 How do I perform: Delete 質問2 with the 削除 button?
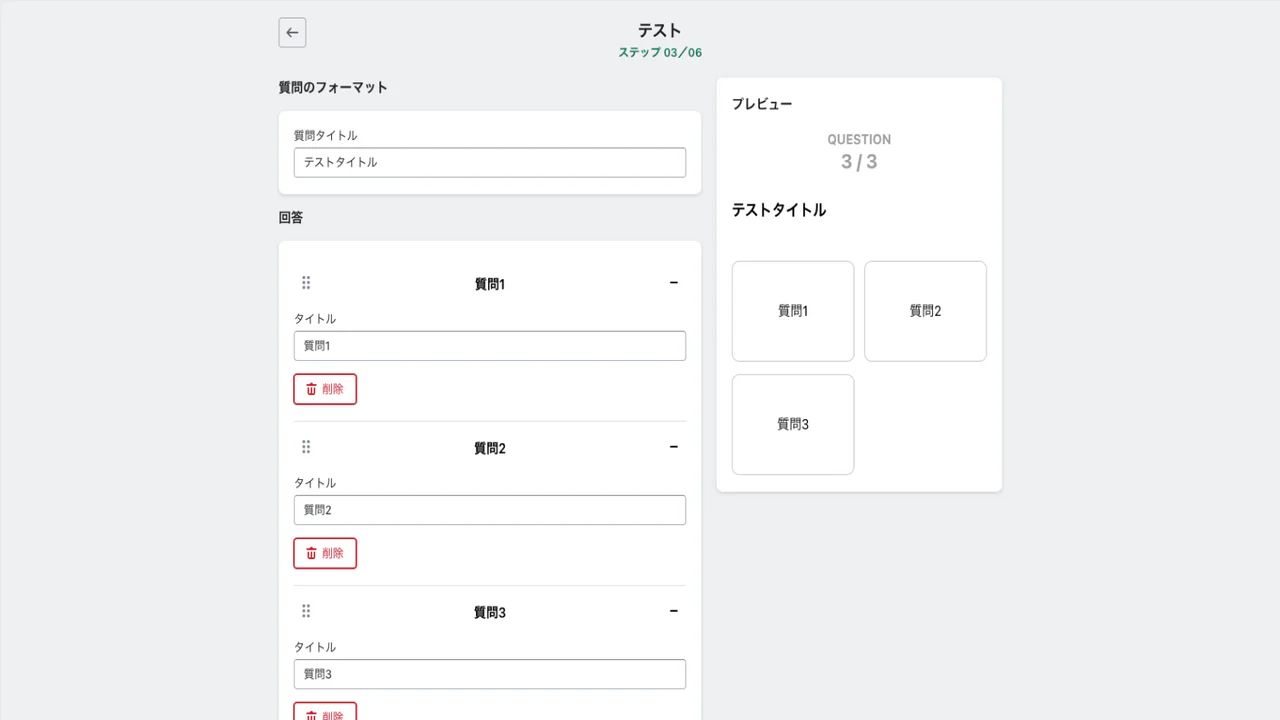325,553
